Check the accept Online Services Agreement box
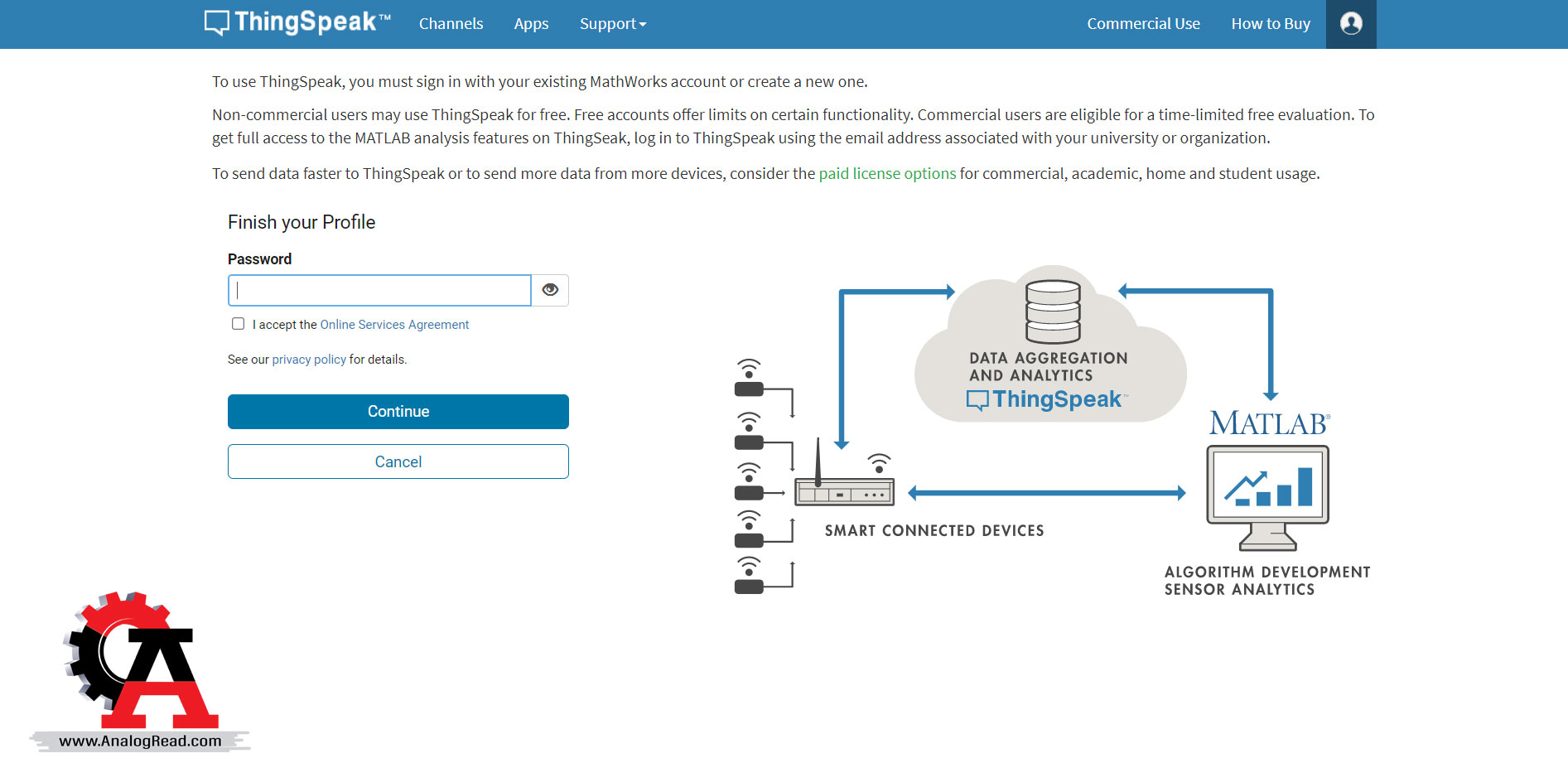Viewport: 1568px width, 768px height. pos(239,324)
